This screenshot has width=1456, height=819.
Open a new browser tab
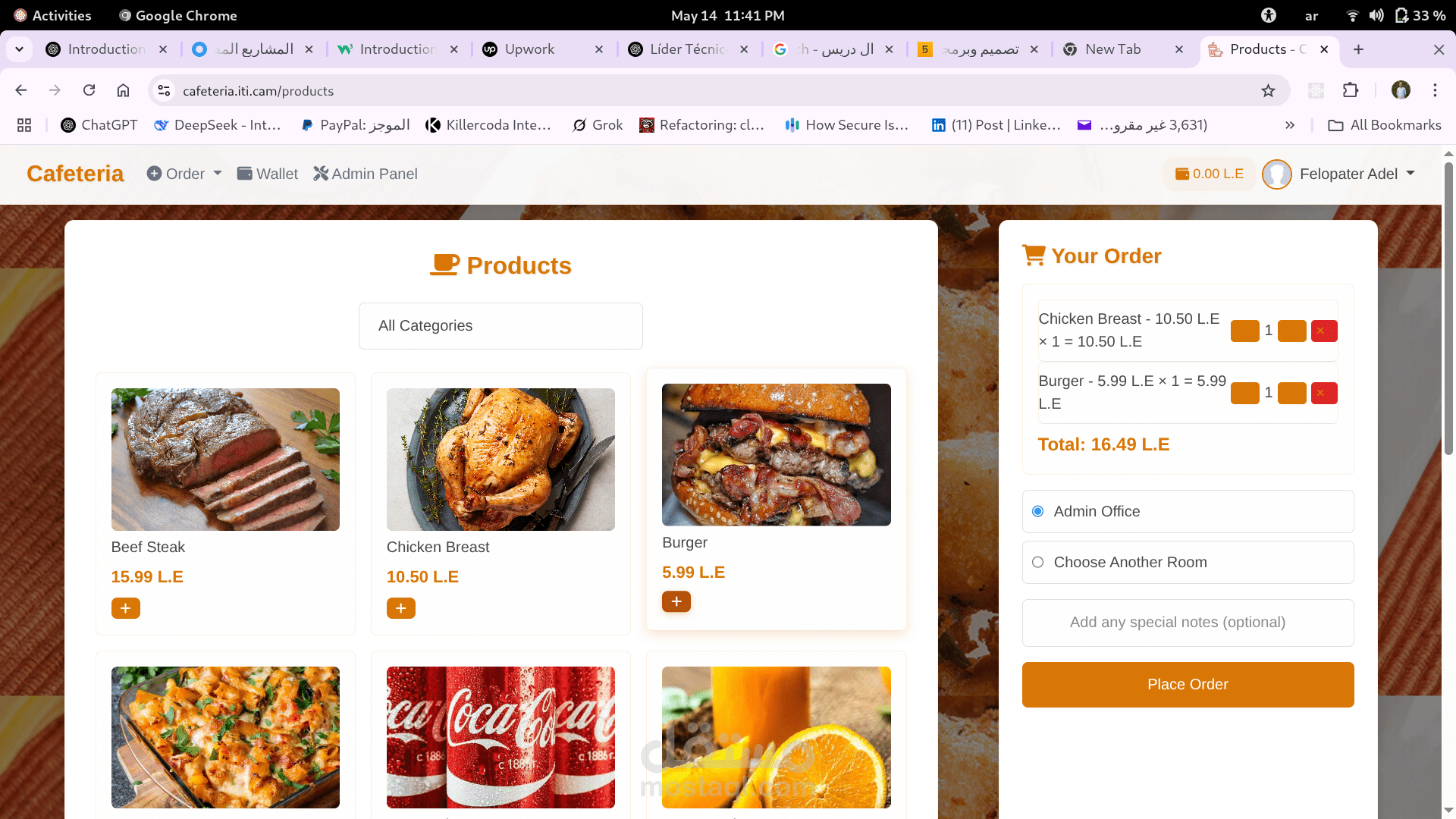(x=1358, y=49)
